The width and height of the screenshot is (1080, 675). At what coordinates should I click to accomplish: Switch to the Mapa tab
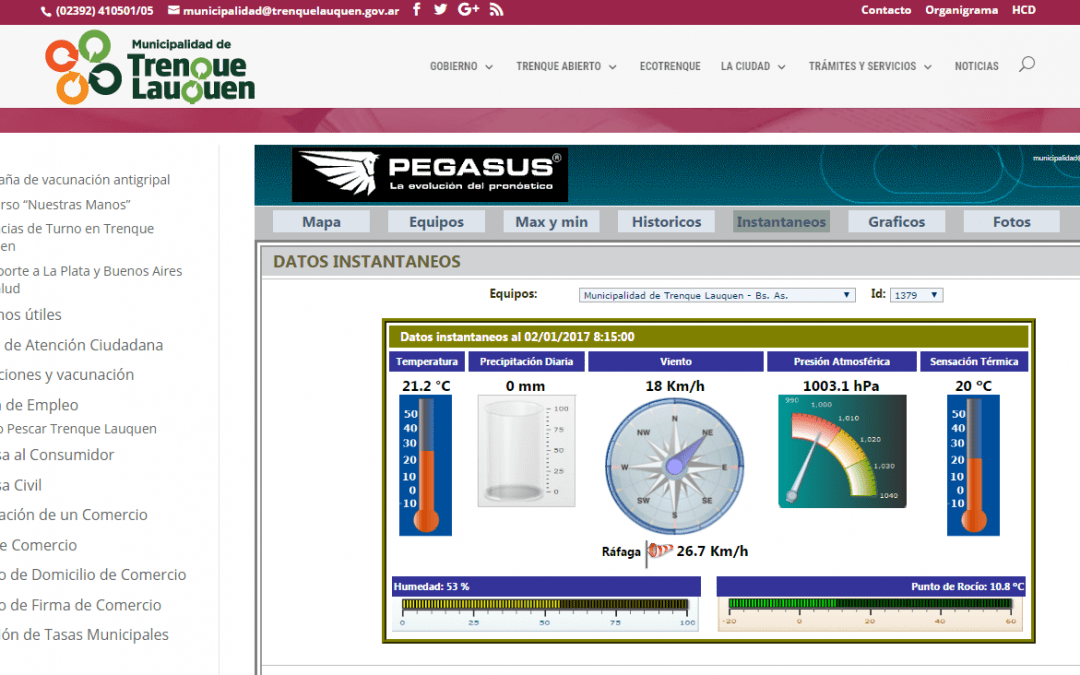point(321,222)
